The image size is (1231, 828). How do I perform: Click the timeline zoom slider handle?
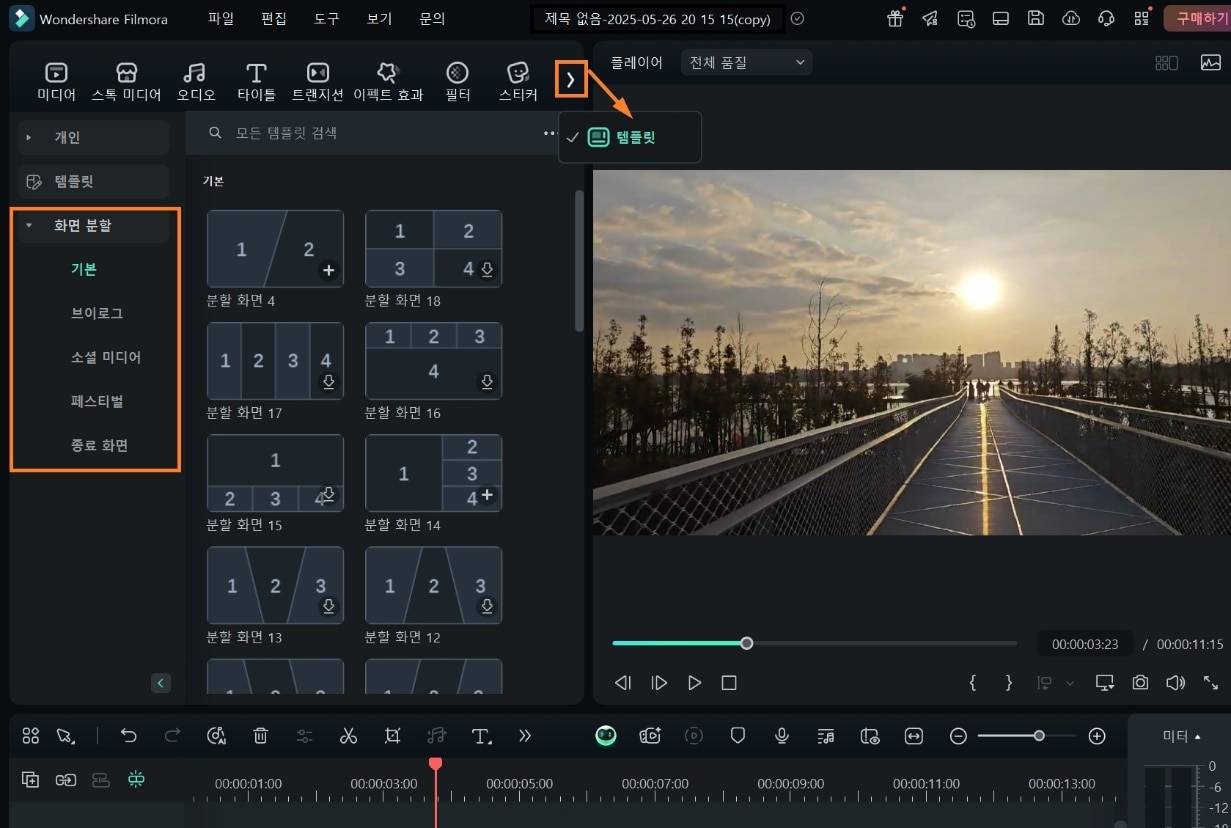pos(1039,736)
